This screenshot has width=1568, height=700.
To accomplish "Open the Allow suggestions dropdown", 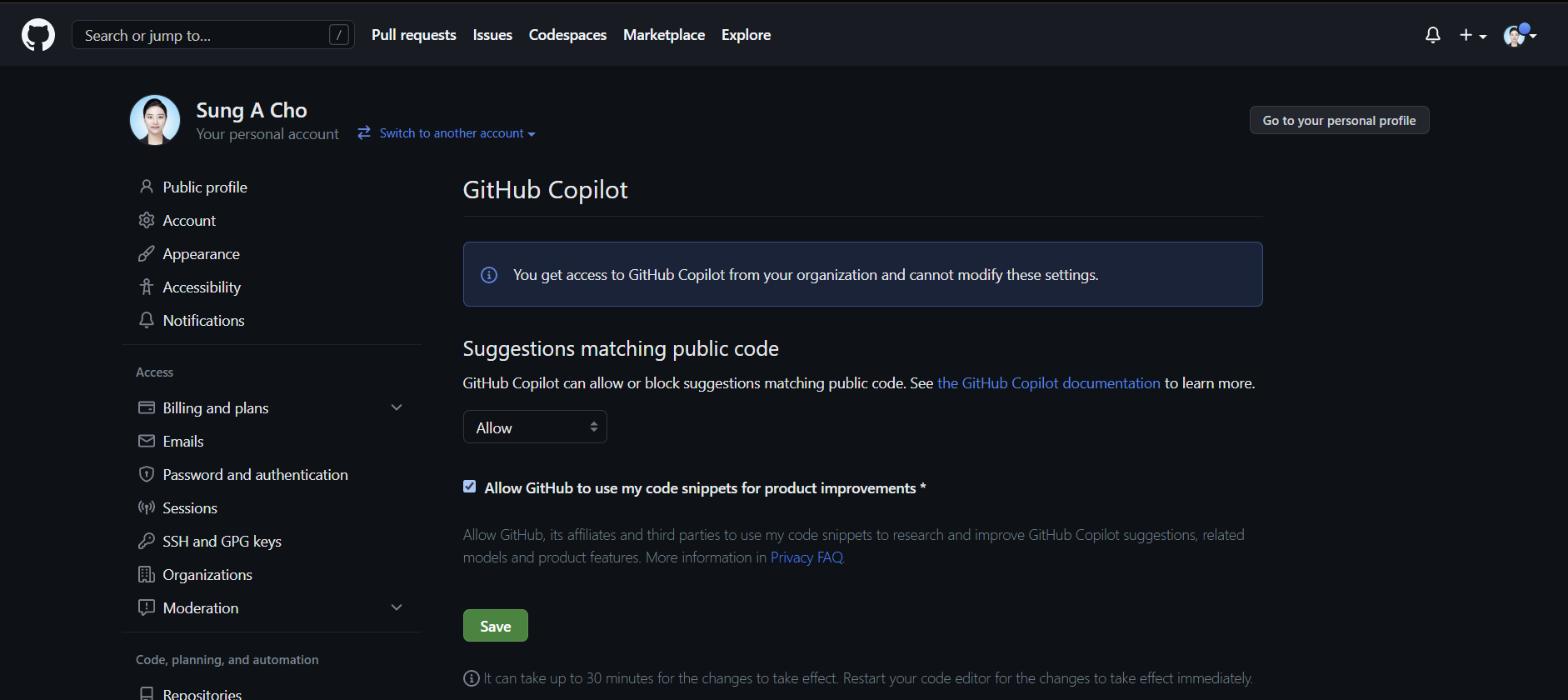I will (x=535, y=427).
